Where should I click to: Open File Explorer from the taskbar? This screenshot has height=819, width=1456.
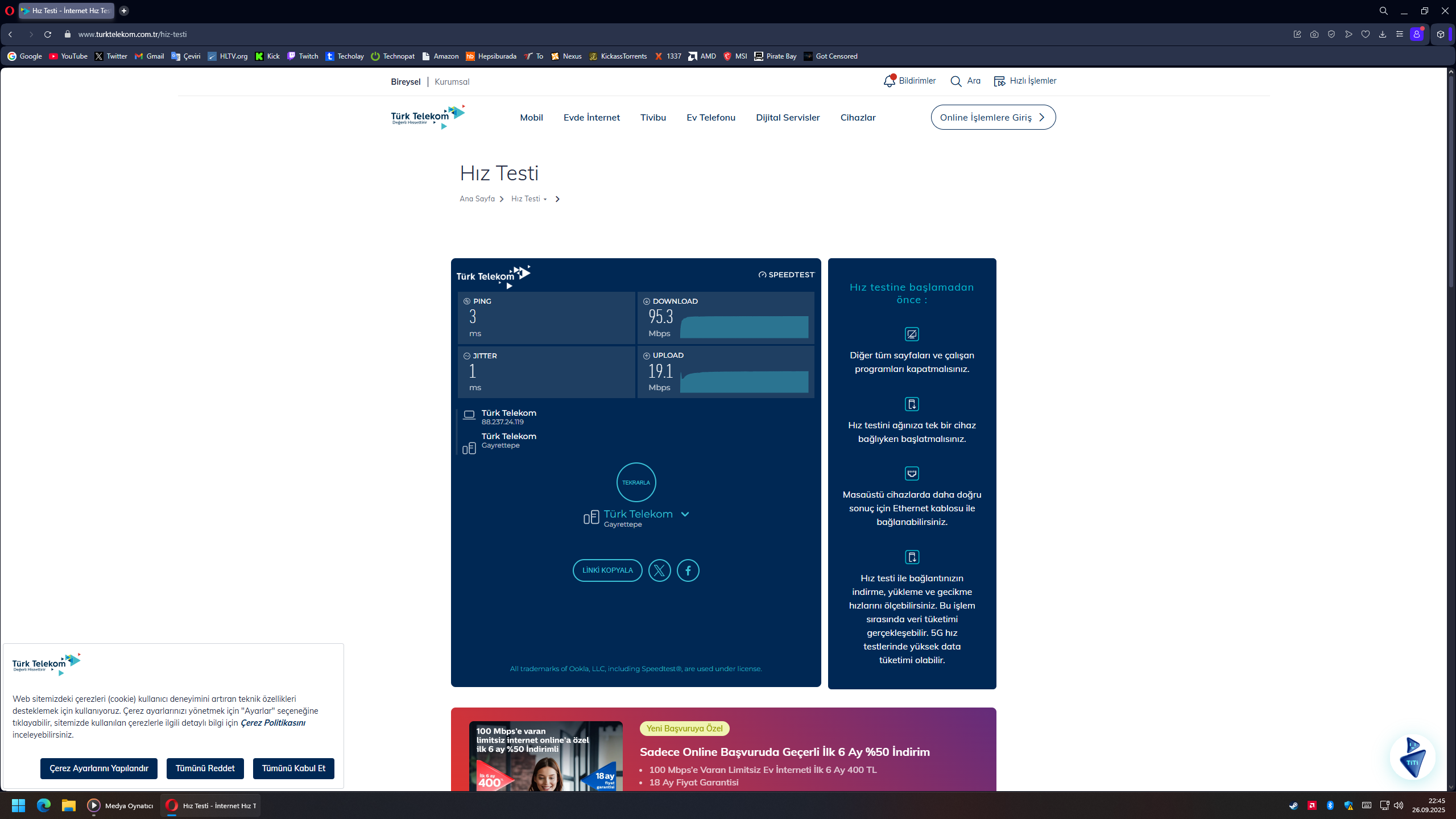click(x=69, y=805)
